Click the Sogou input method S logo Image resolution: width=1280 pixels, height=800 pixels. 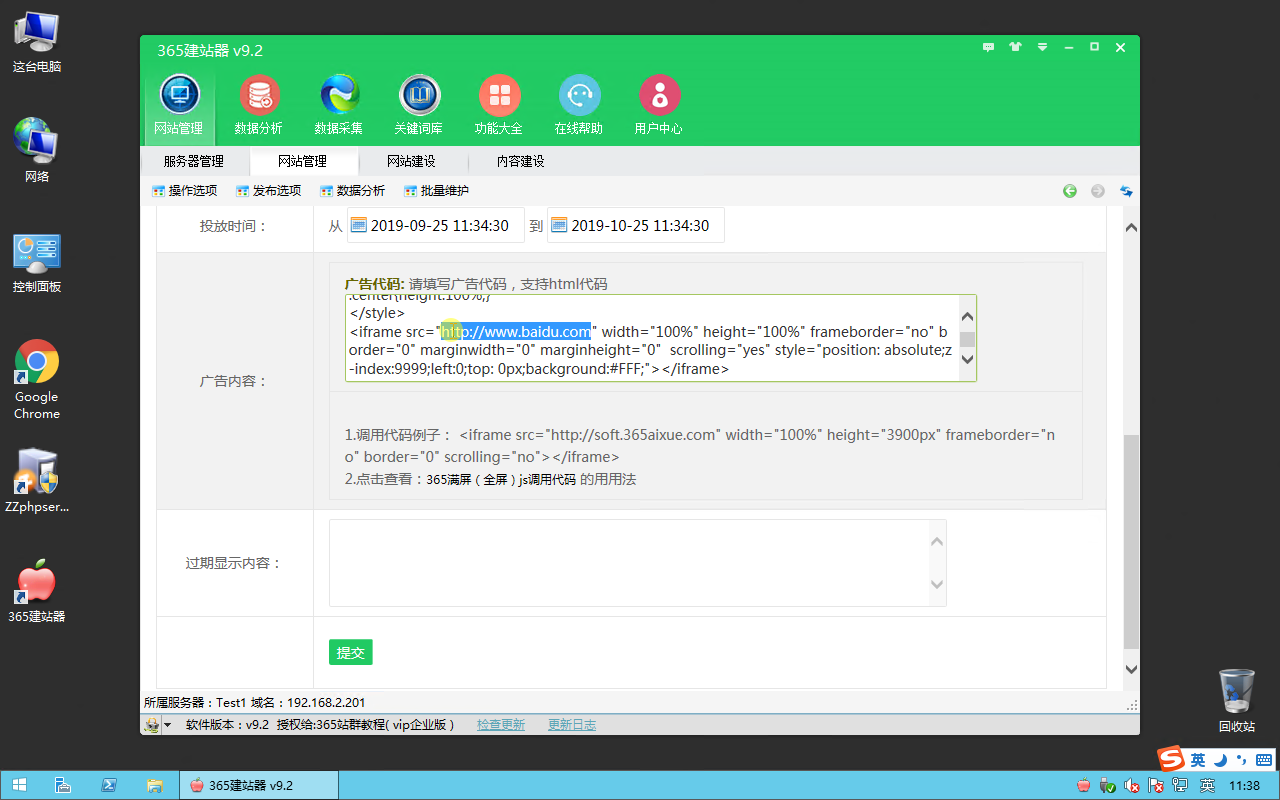(1171, 760)
